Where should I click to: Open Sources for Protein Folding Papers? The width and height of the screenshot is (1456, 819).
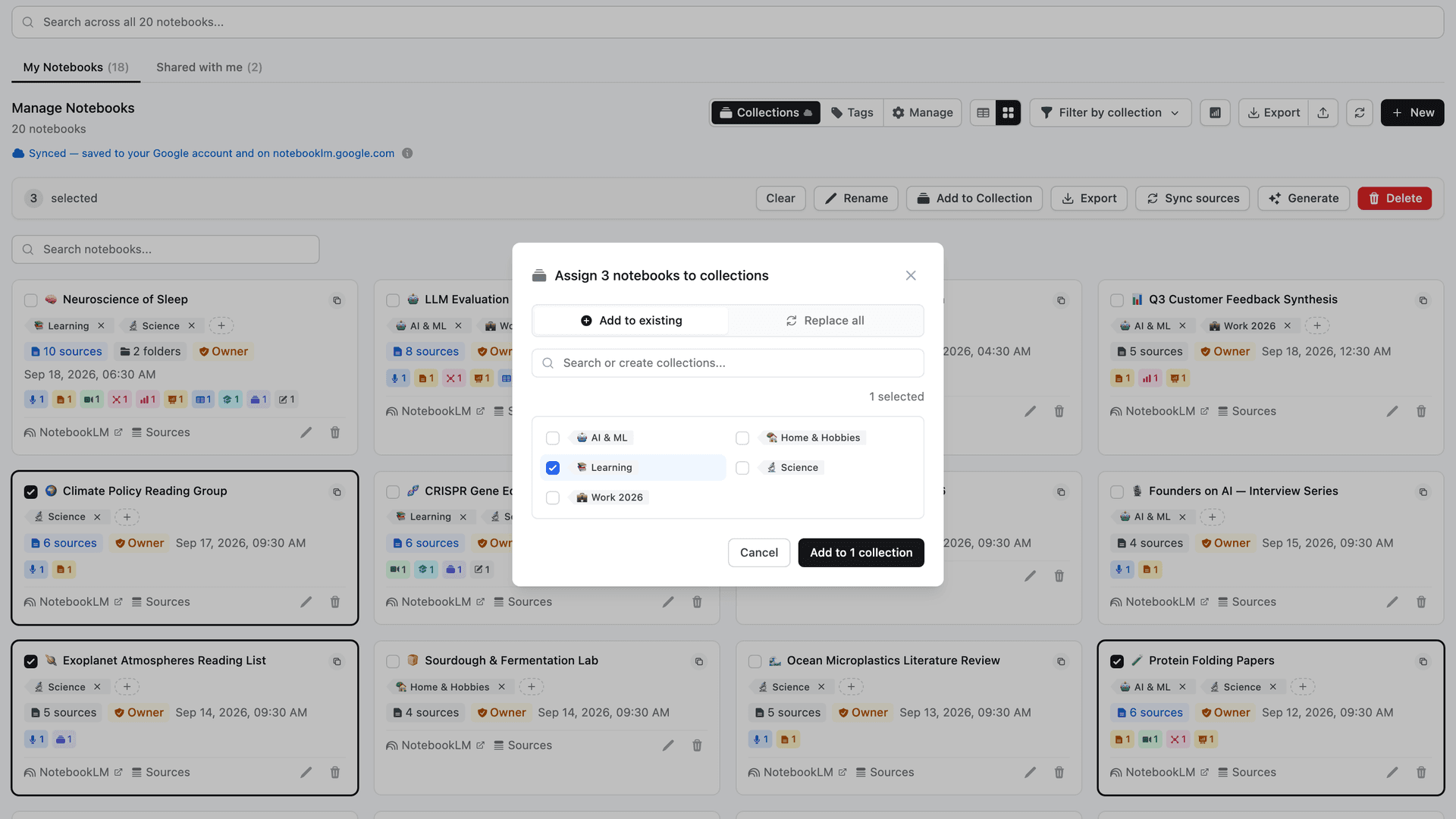click(1247, 772)
